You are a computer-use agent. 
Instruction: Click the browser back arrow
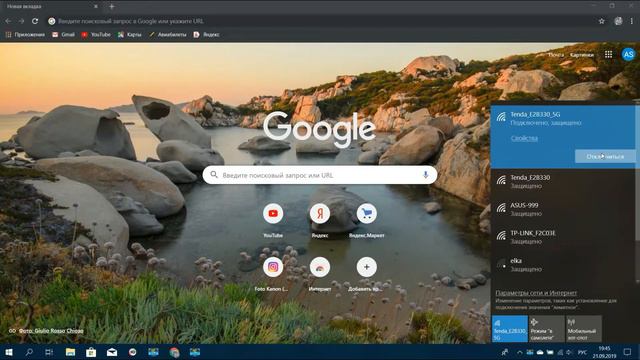(x=8, y=21)
